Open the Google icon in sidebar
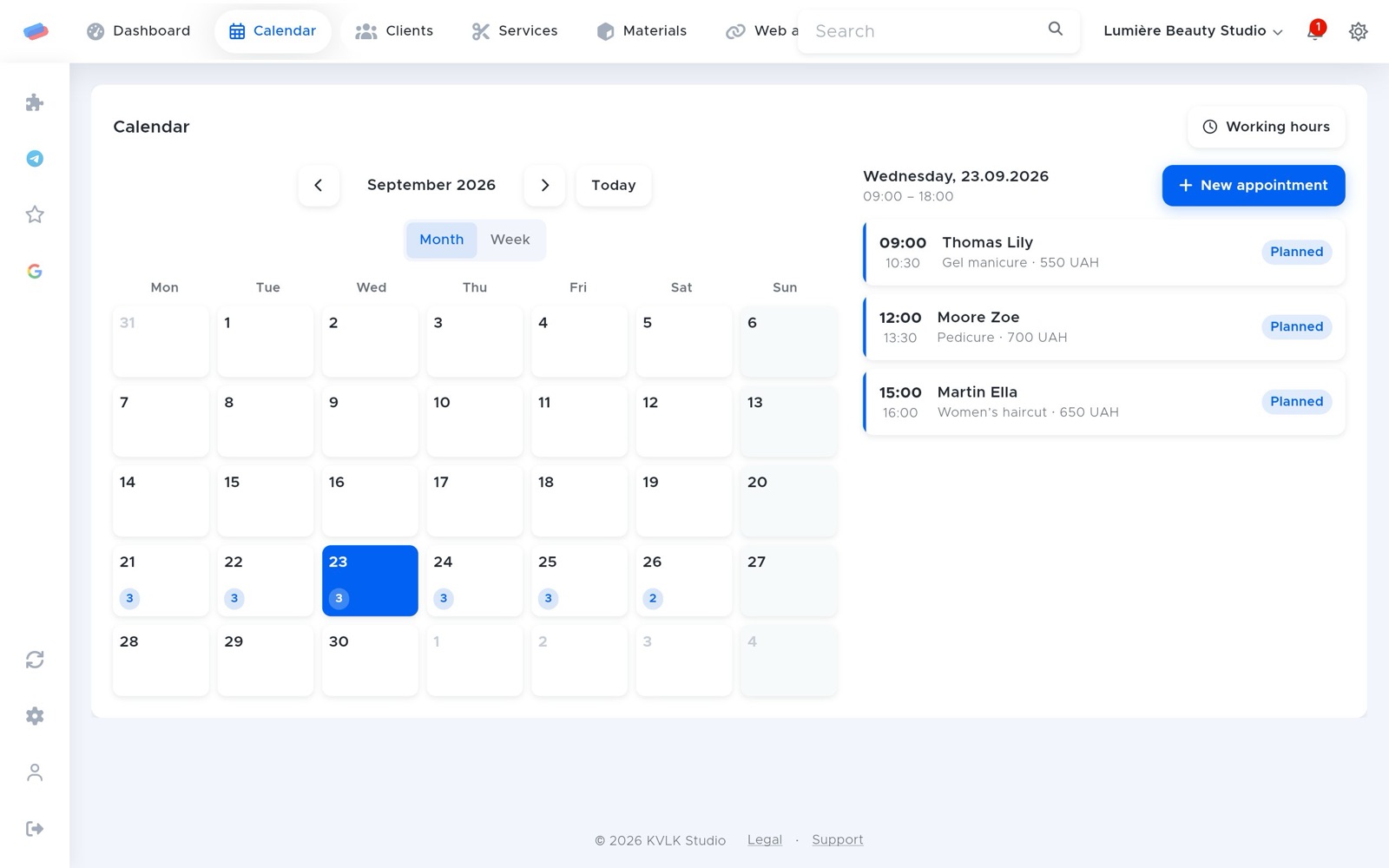Screen dimensions: 1389x868 (x=35, y=271)
